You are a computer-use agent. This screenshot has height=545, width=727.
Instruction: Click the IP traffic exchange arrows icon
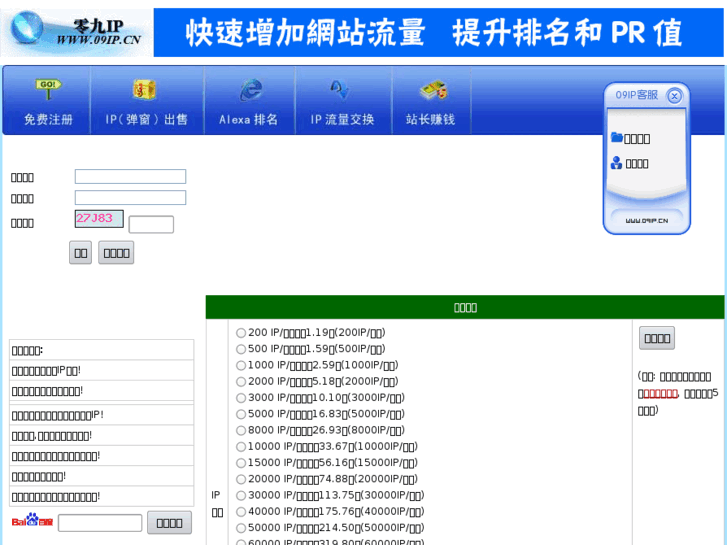340,90
